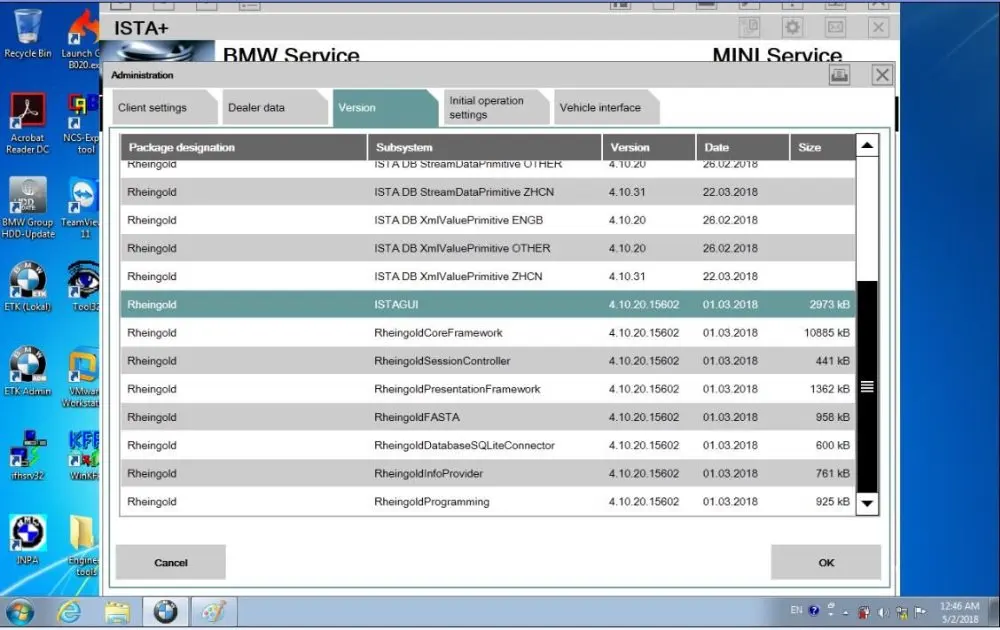
Task: Switch to Dealer data tab
Action: click(x=274, y=108)
